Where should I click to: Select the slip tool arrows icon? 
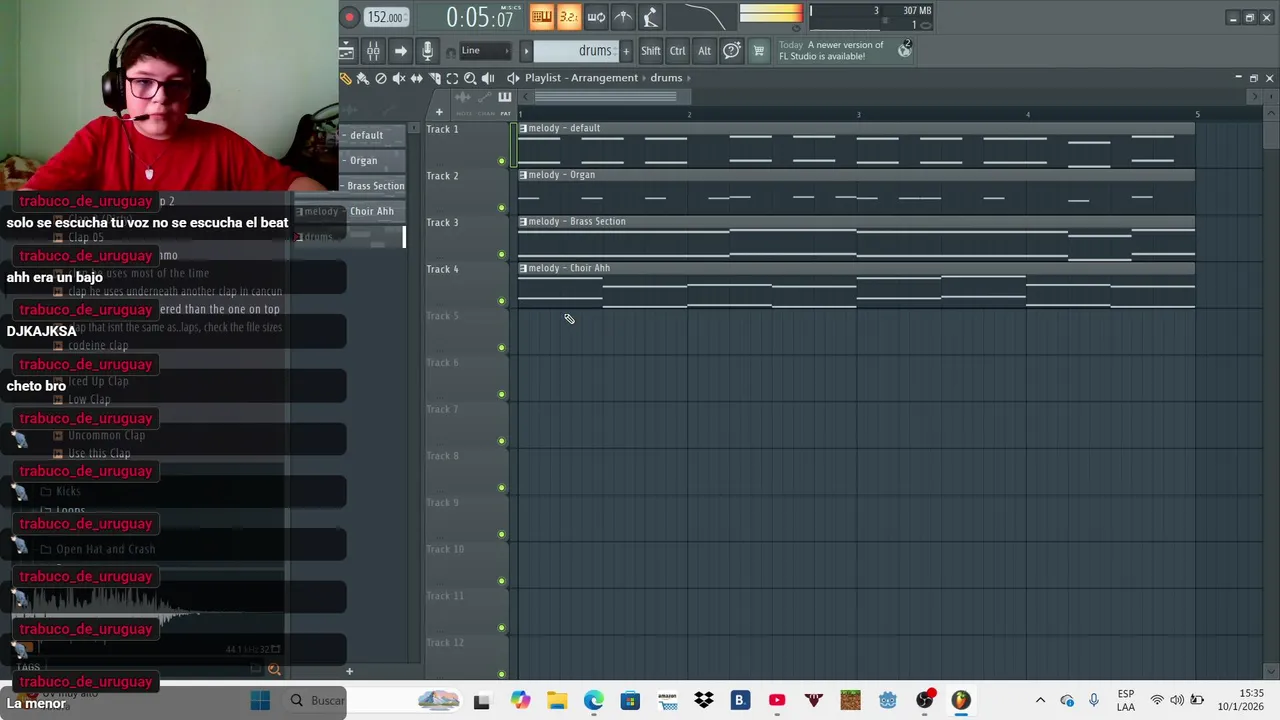417,78
